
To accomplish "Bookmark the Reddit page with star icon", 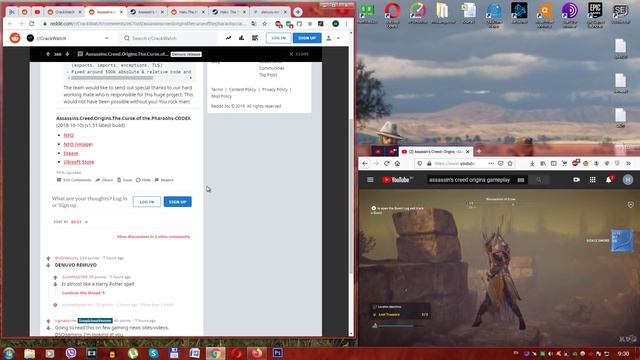I will tap(264, 24).
